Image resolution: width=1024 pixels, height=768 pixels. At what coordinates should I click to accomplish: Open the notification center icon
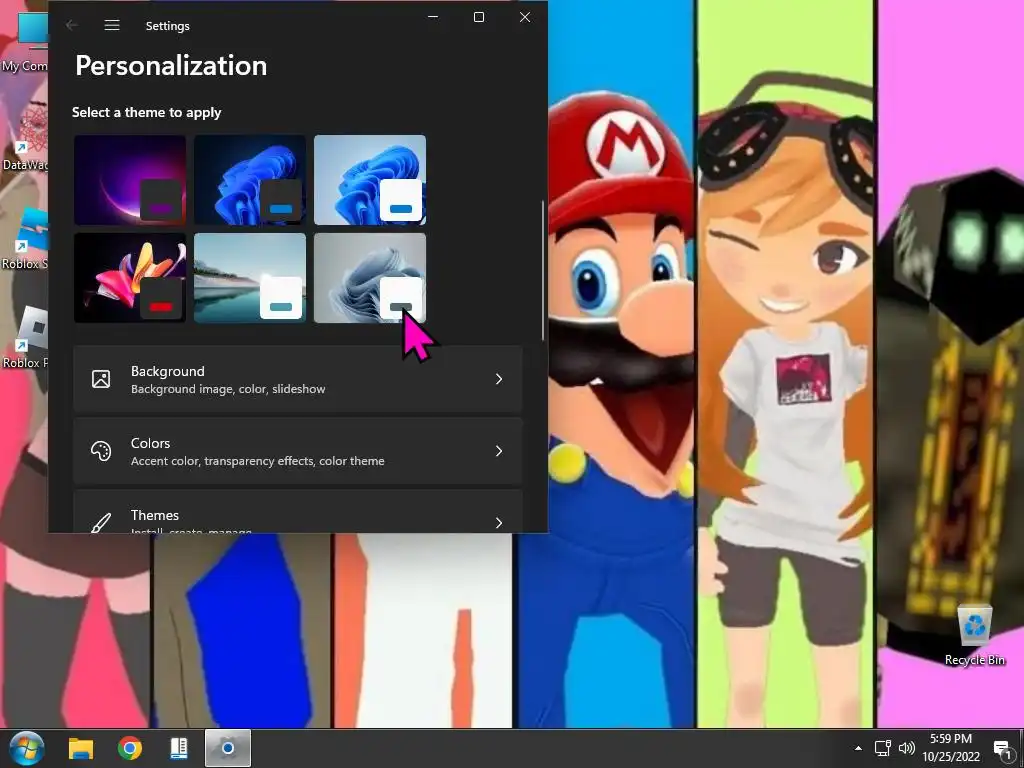1002,749
